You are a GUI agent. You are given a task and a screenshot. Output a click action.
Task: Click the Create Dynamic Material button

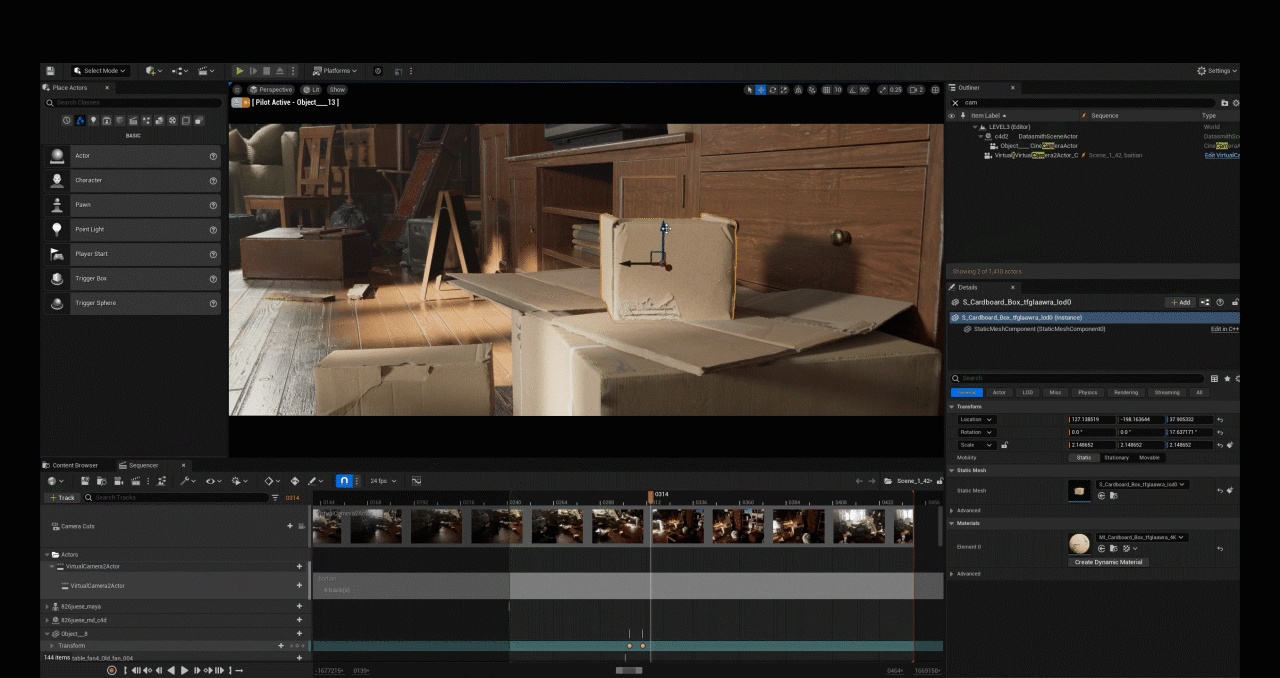(1109, 562)
